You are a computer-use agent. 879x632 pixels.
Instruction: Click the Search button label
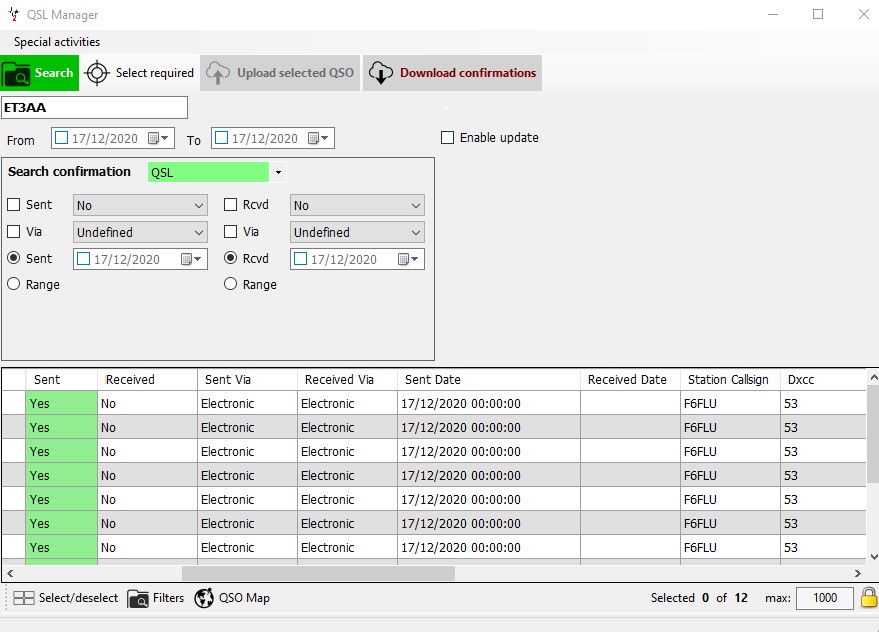54,73
